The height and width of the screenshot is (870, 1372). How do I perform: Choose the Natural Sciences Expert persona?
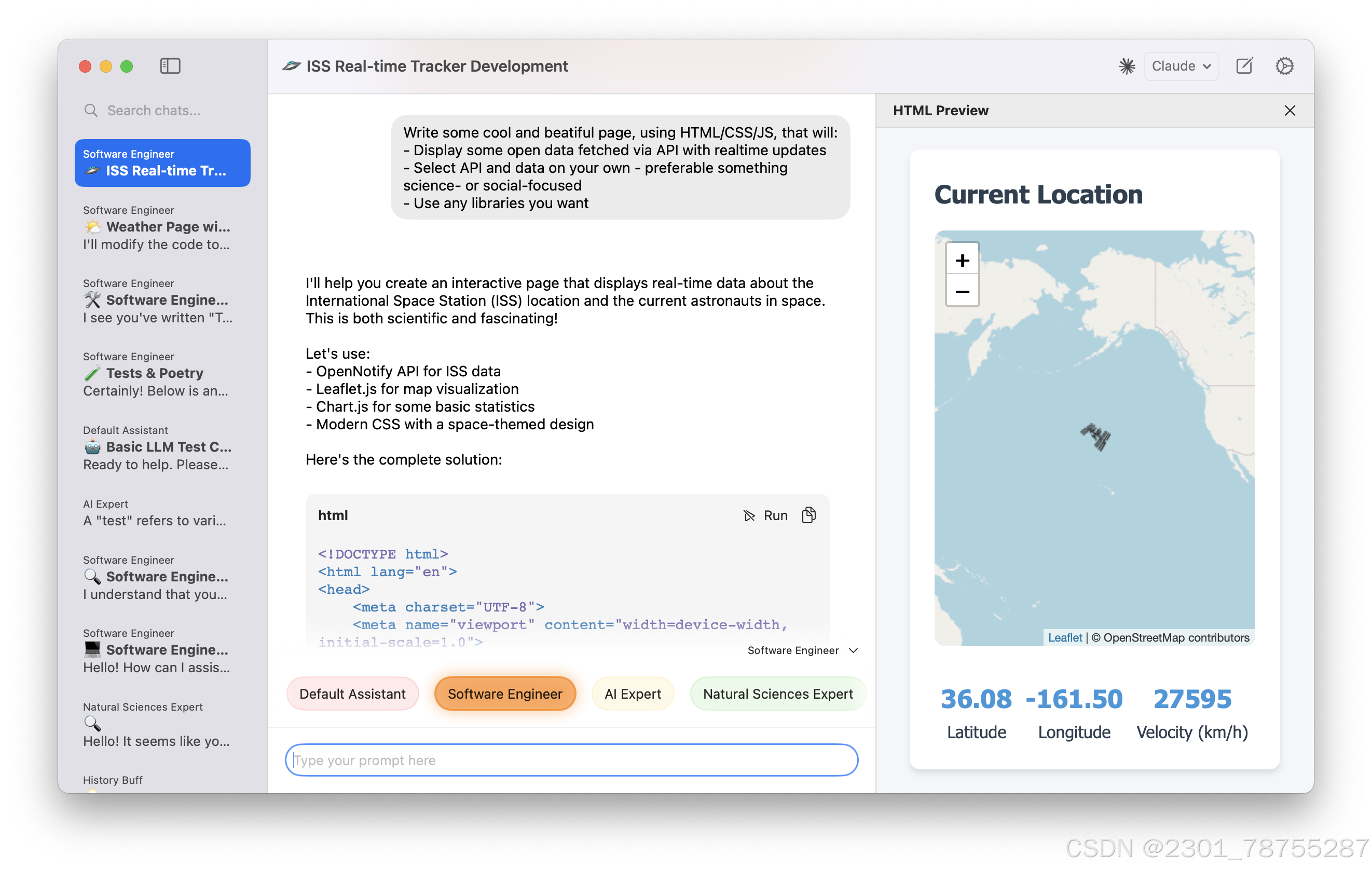[777, 694]
